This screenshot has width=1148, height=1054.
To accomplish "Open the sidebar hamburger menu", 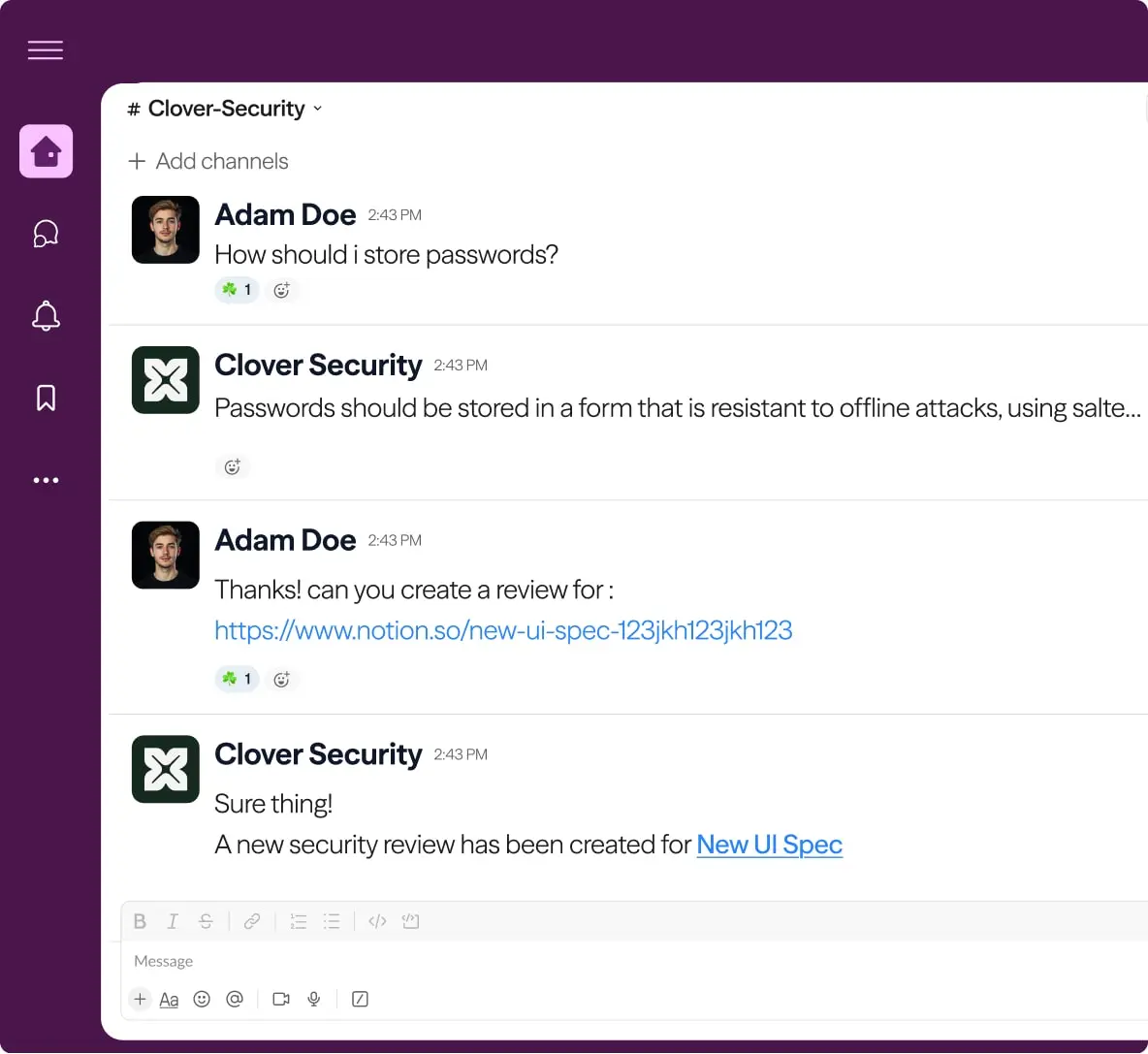I will (46, 50).
